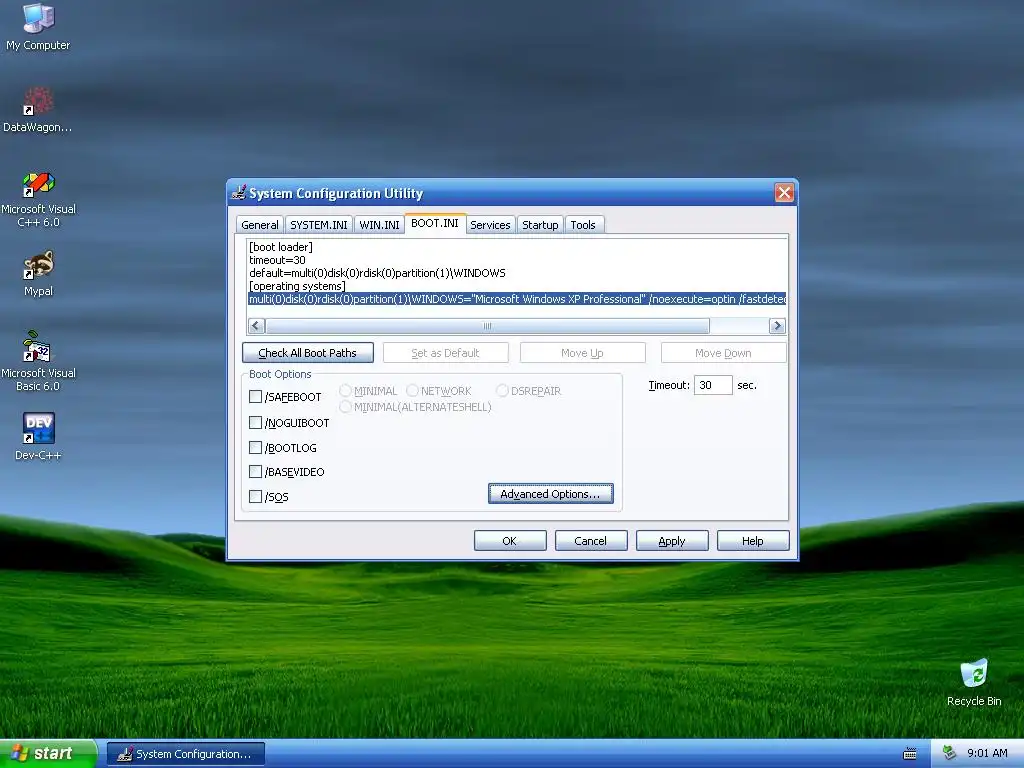Image resolution: width=1024 pixels, height=768 pixels.
Task: Click the Apply button
Action: click(671, 541)
